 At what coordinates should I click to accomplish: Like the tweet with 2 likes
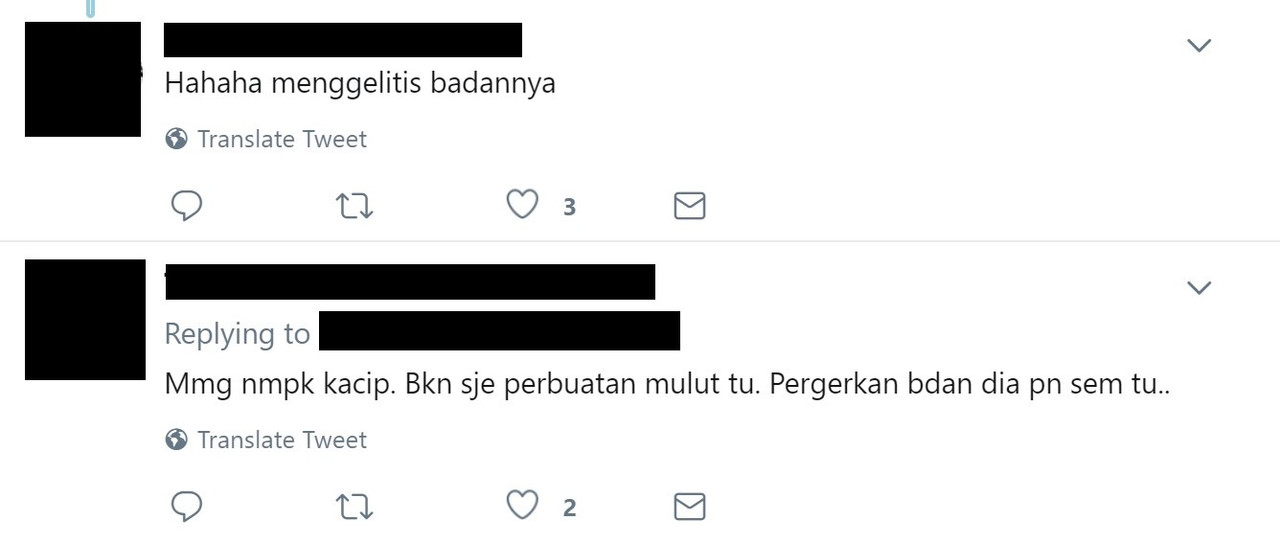click(521, 506)
